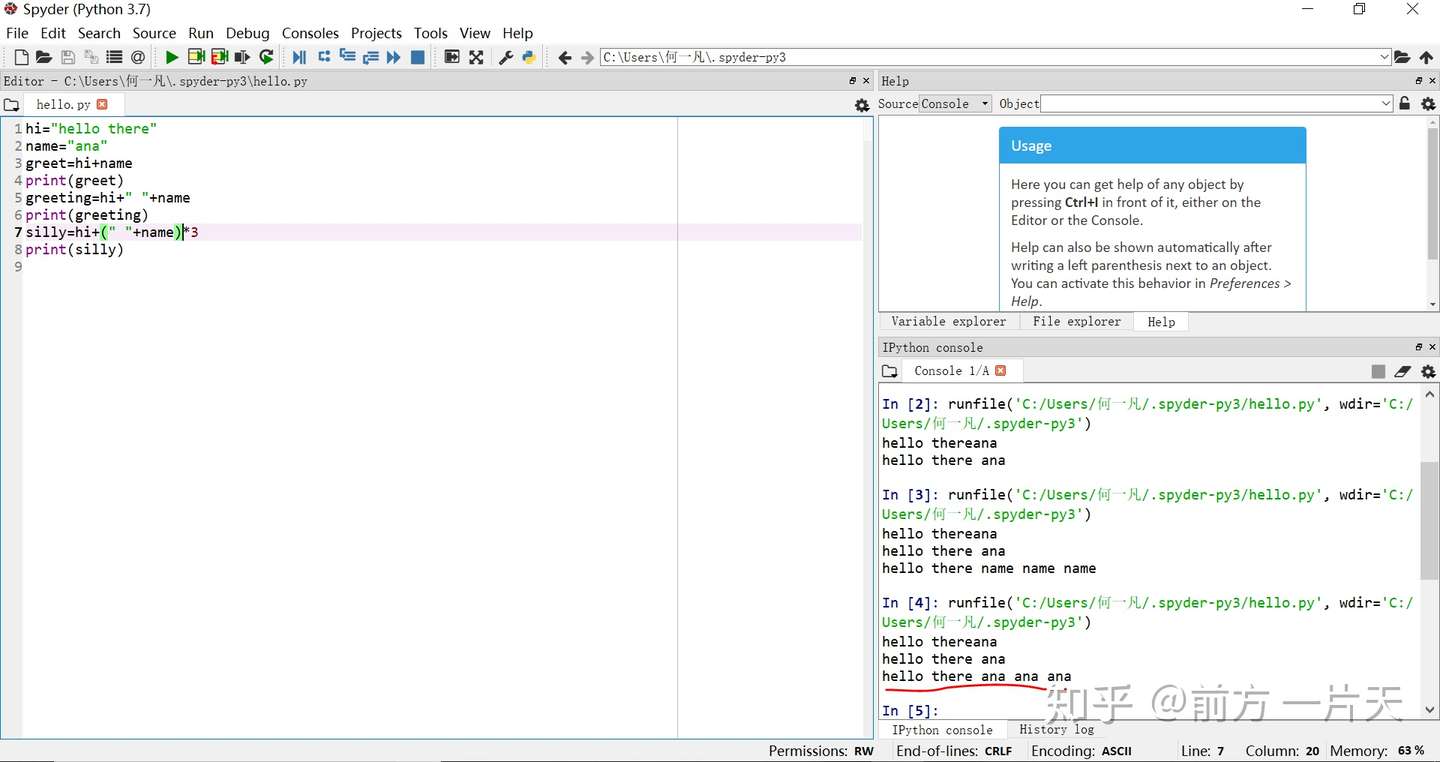Maximize current pane with the arrows icon
Screen dimensions: 1440x762
(476, 58)
